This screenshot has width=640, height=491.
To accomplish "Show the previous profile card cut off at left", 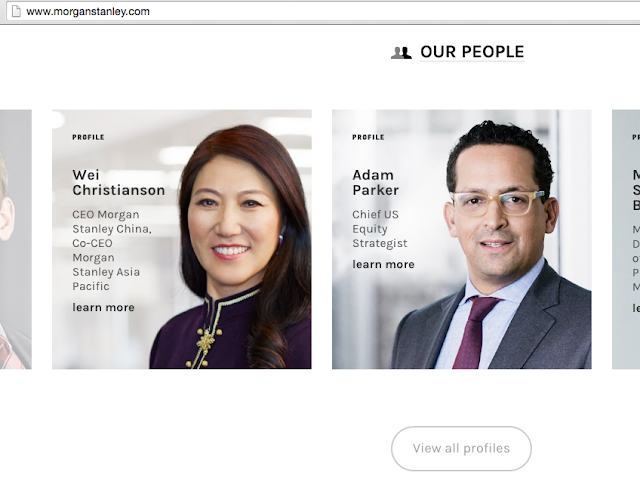I will pyautogui.click(x=16, y=239).
